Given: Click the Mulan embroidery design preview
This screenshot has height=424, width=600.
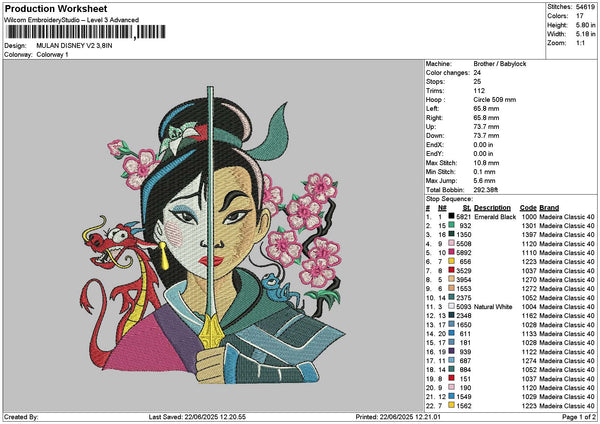Looking at the screenshot, I should click(x=213, y=235).
